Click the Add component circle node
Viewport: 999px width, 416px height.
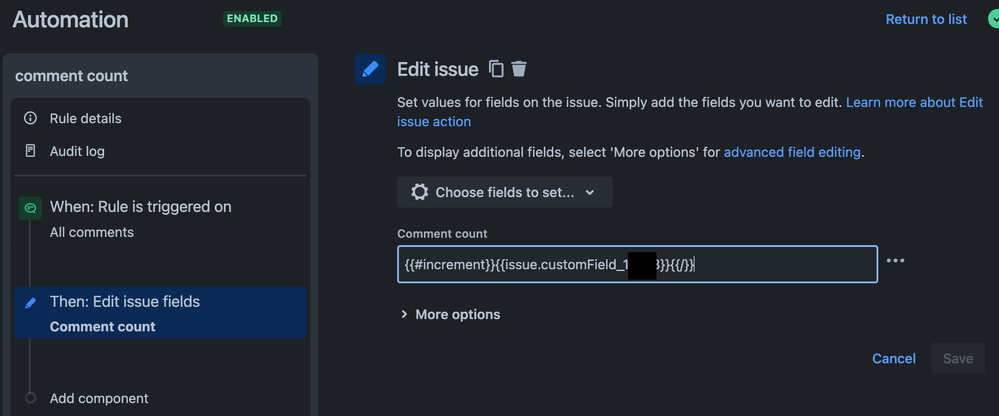pyautogui.click(x=30, y=398)
